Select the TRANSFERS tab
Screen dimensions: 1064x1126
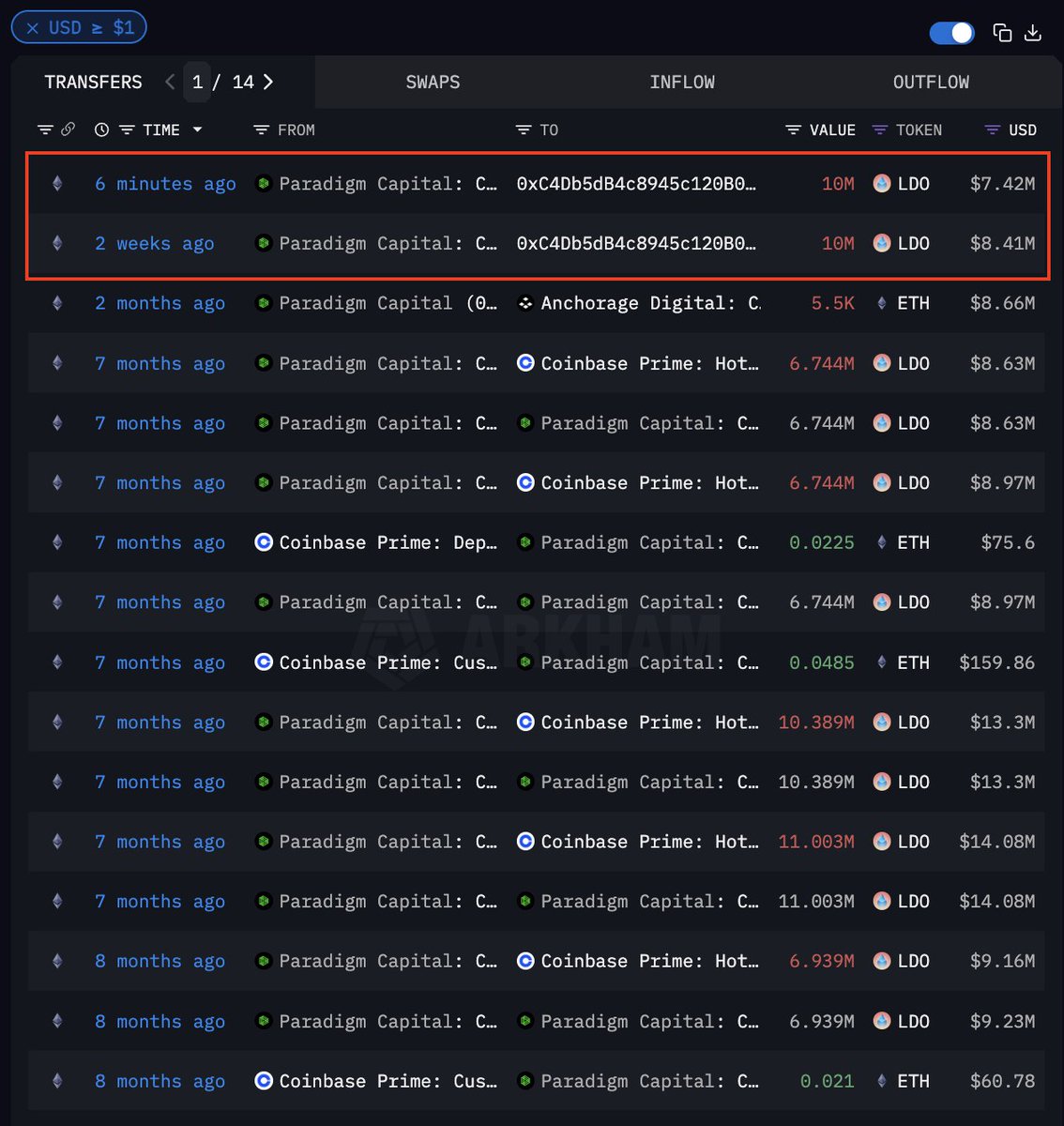point(94,83)
